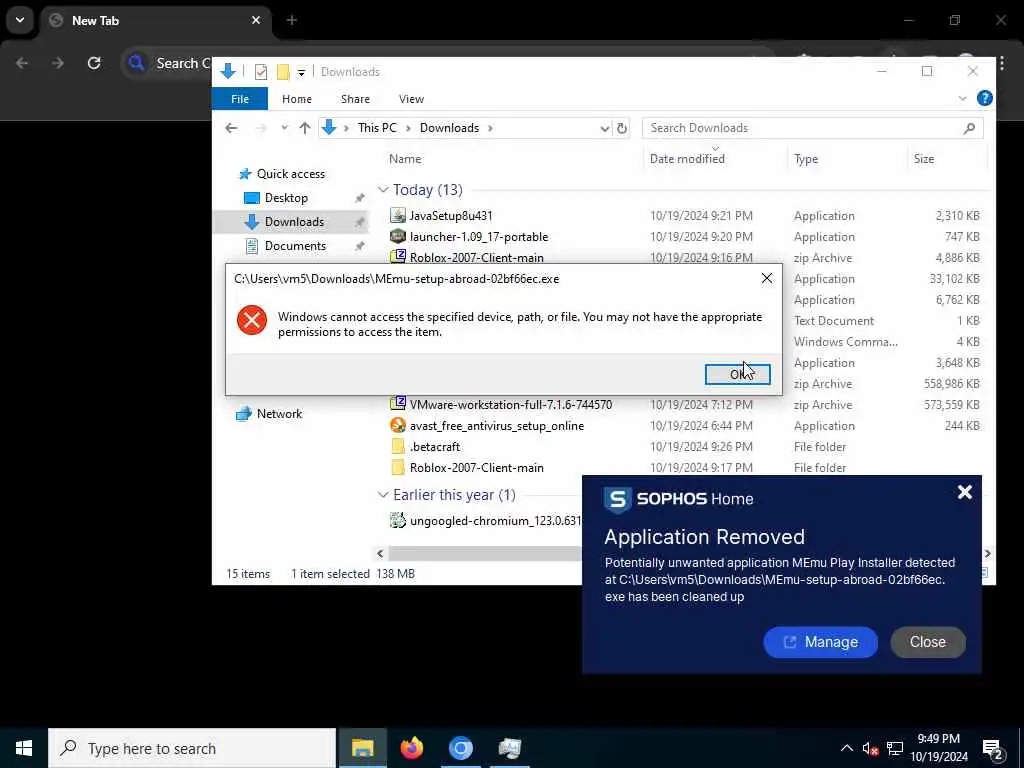This screenshot has height=768, width=1024.
Task: Open the File menu in Explorer
Action: click(x=240, y=99)
